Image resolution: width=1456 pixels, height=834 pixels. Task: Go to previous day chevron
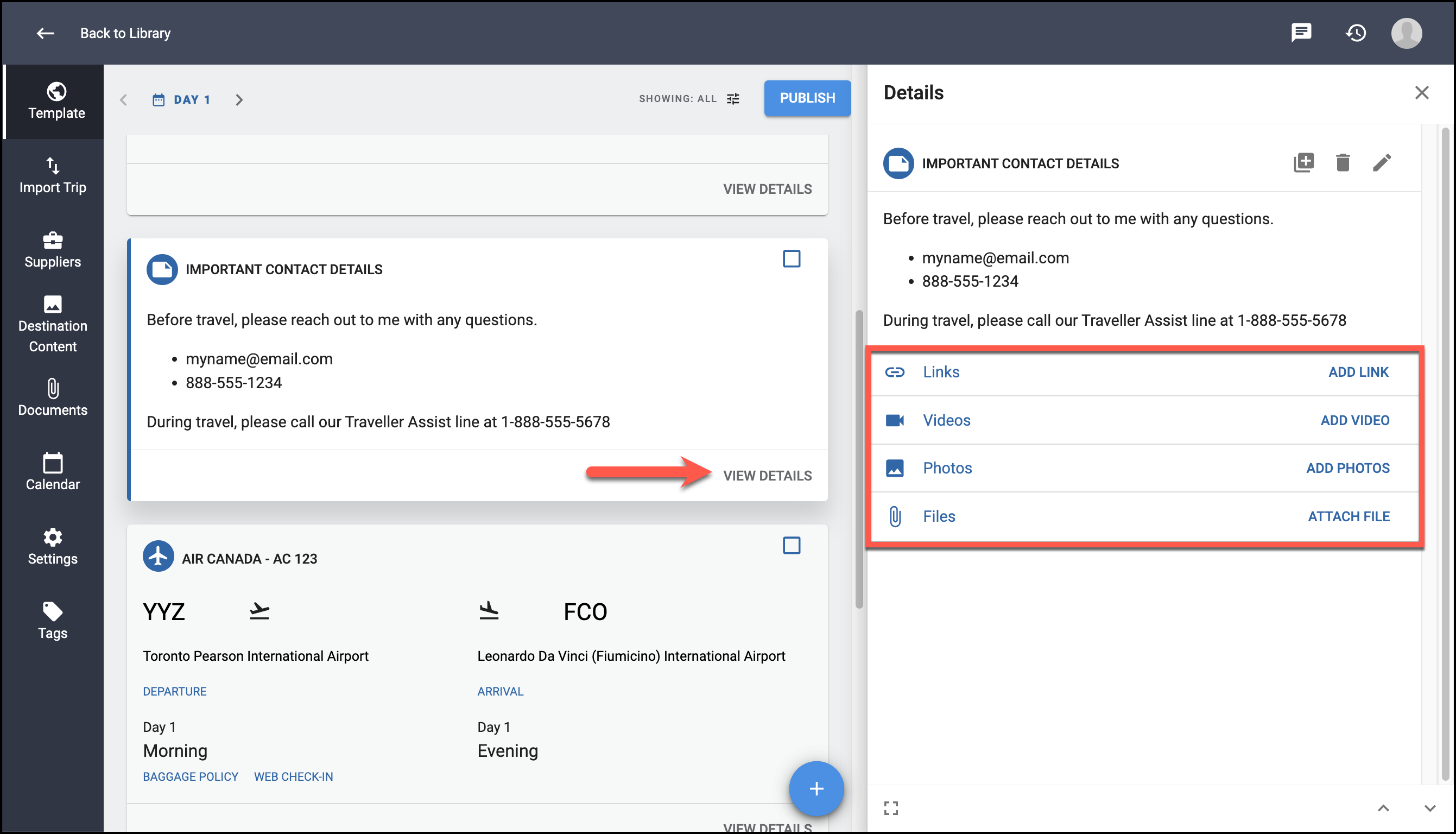[x=124, y=100]
